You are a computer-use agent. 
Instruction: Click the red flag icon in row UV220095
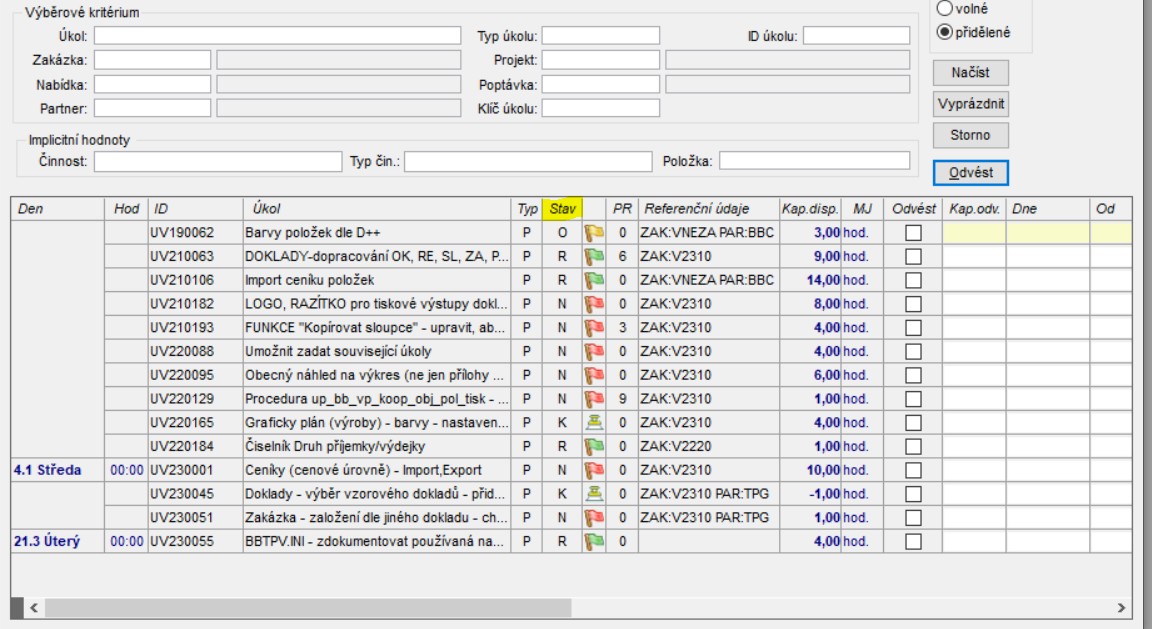(x=594, y=375)
